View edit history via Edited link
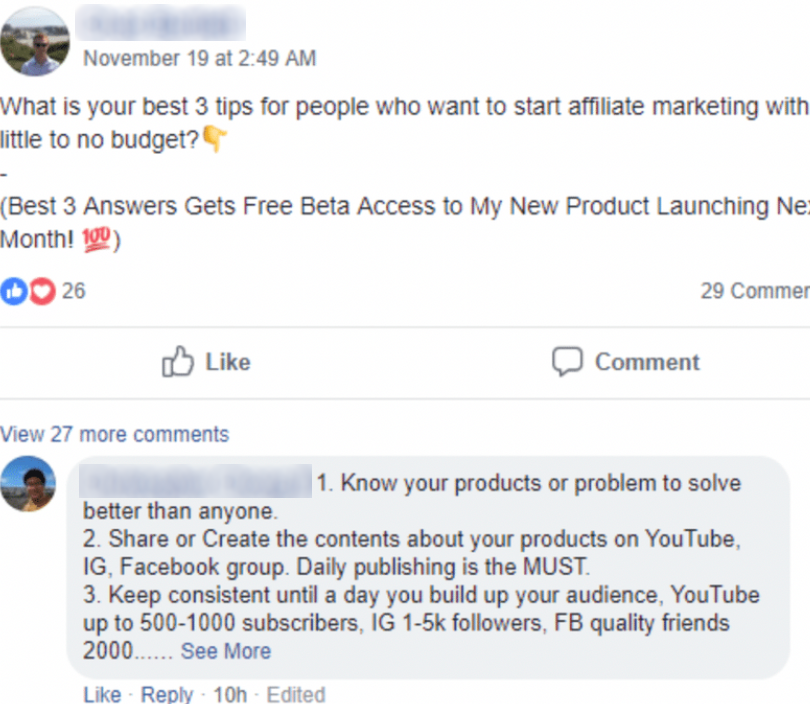 pos(296,694)
